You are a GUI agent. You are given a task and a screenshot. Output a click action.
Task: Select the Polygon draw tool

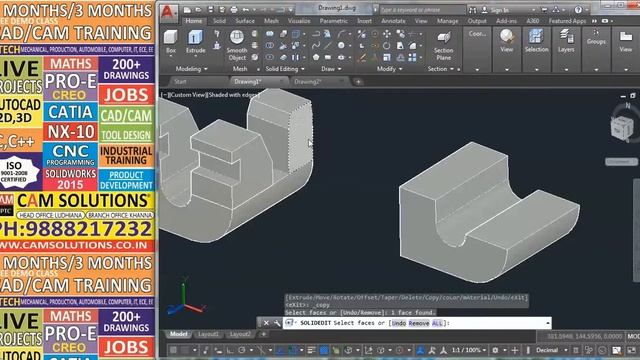coord(316,57)
